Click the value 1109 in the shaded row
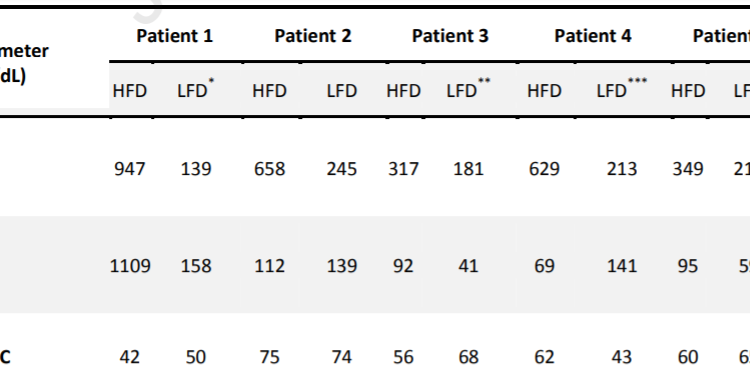 (x=130, y=266)
